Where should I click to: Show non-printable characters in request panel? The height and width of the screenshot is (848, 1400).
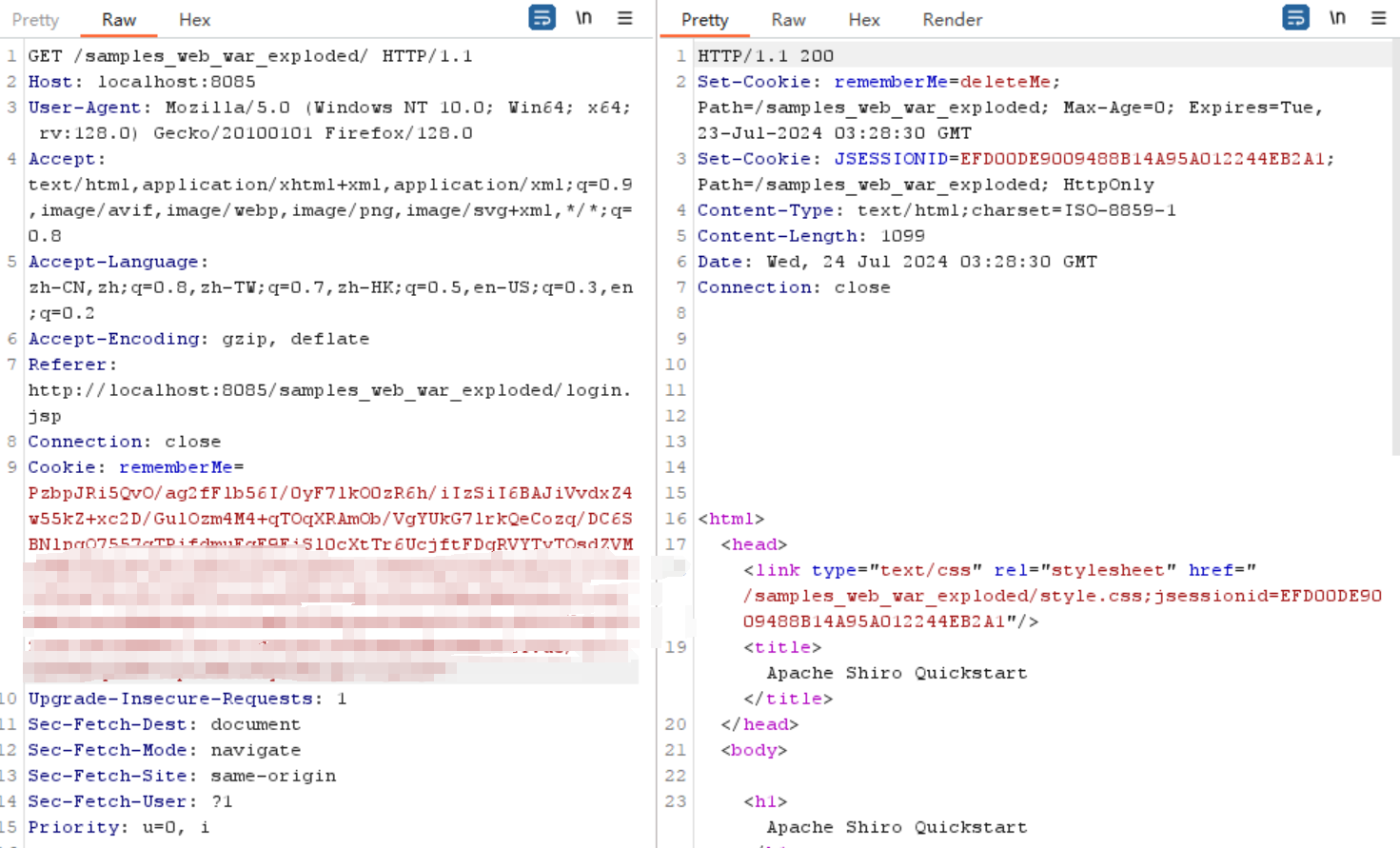[x=583, y=18]
